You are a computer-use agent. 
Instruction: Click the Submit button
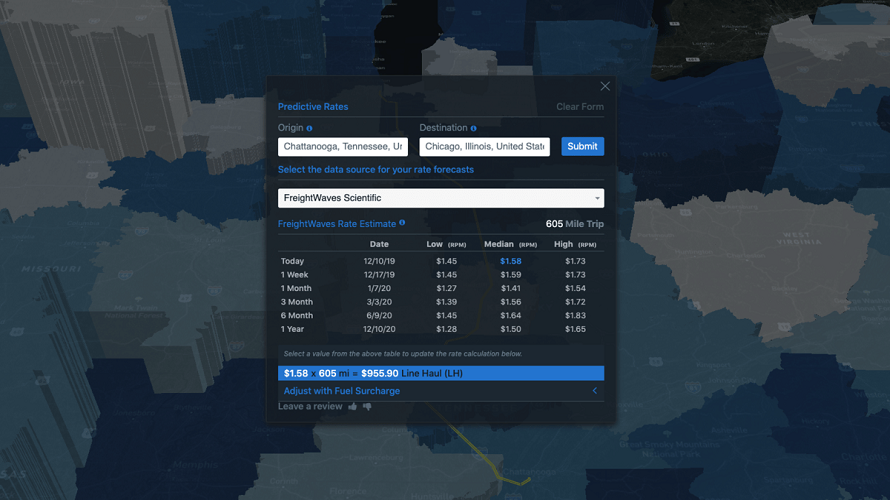coord(582,146)
